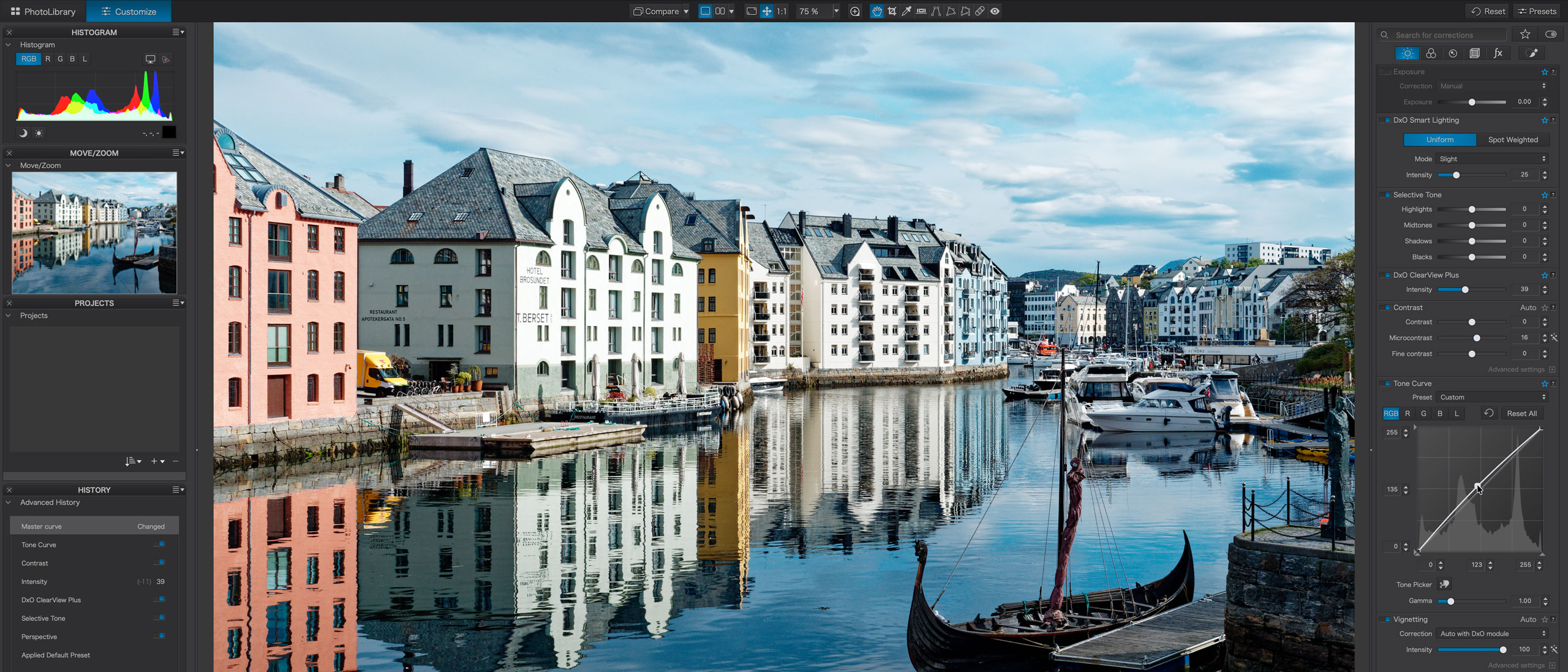Click the Microcontrast slider handle
This screenshot has height=672, width=1568.
pos(1477,338)
